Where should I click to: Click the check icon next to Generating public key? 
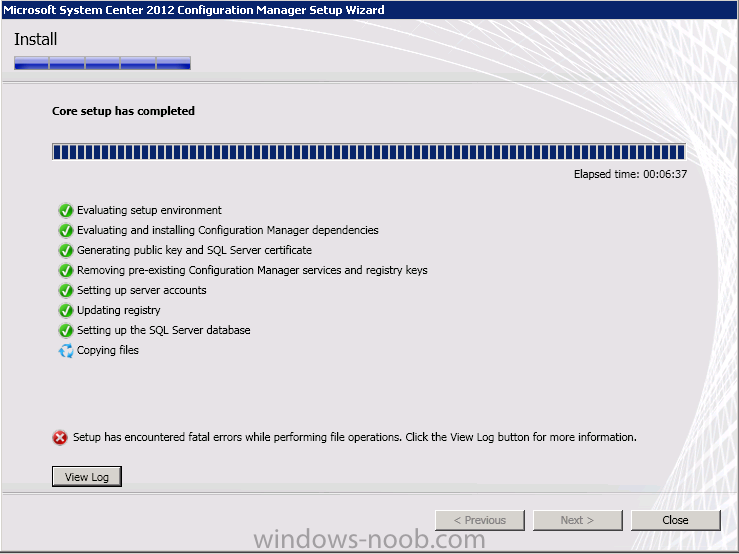point(66,250)
